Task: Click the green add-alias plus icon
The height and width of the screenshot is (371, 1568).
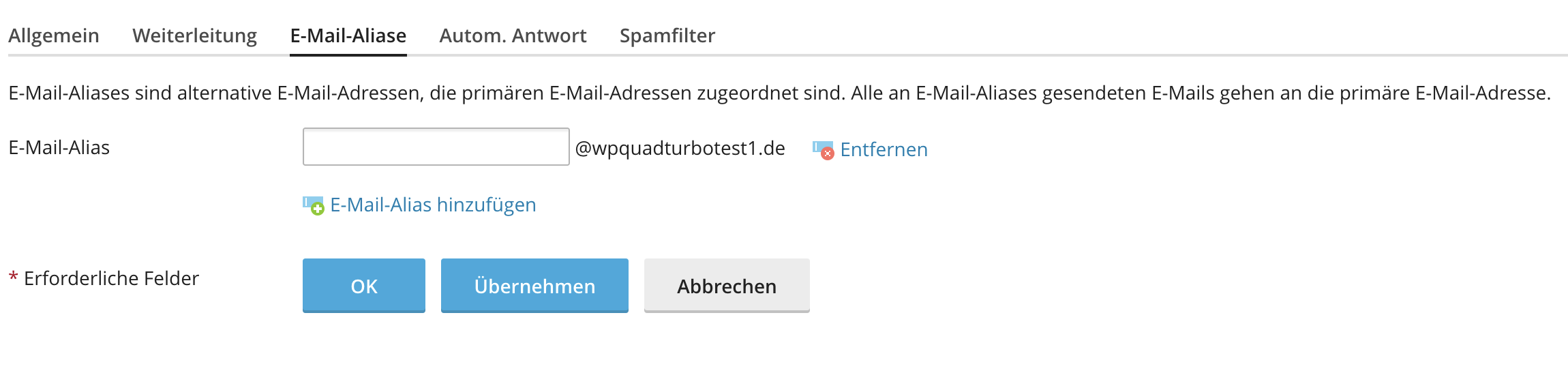Action: pyautogui.click(x=313, y=205)
